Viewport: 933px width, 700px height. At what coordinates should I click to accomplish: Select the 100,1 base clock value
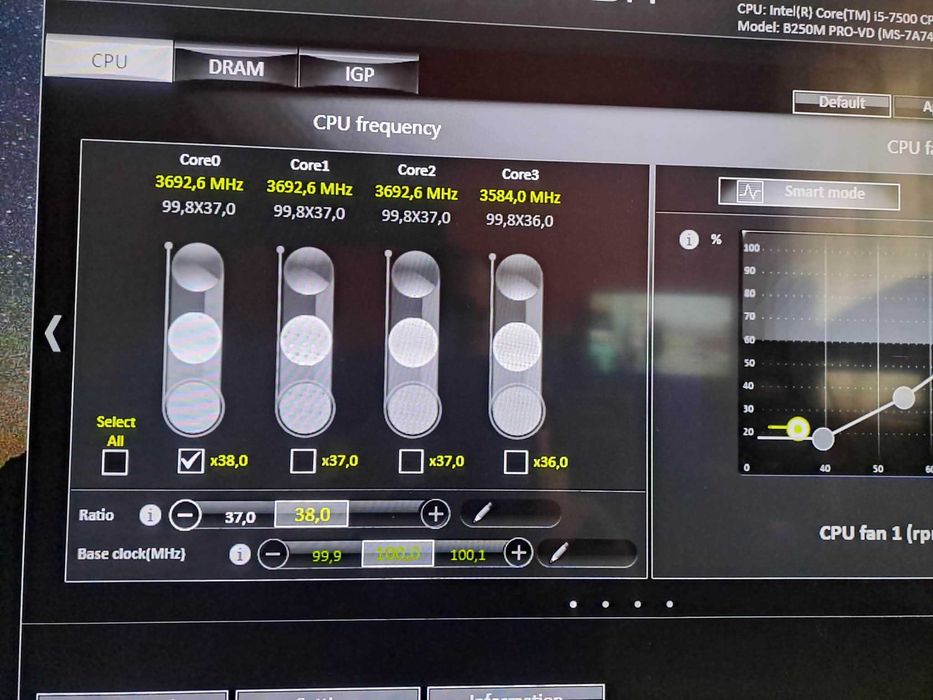click(x=468, y=555)
